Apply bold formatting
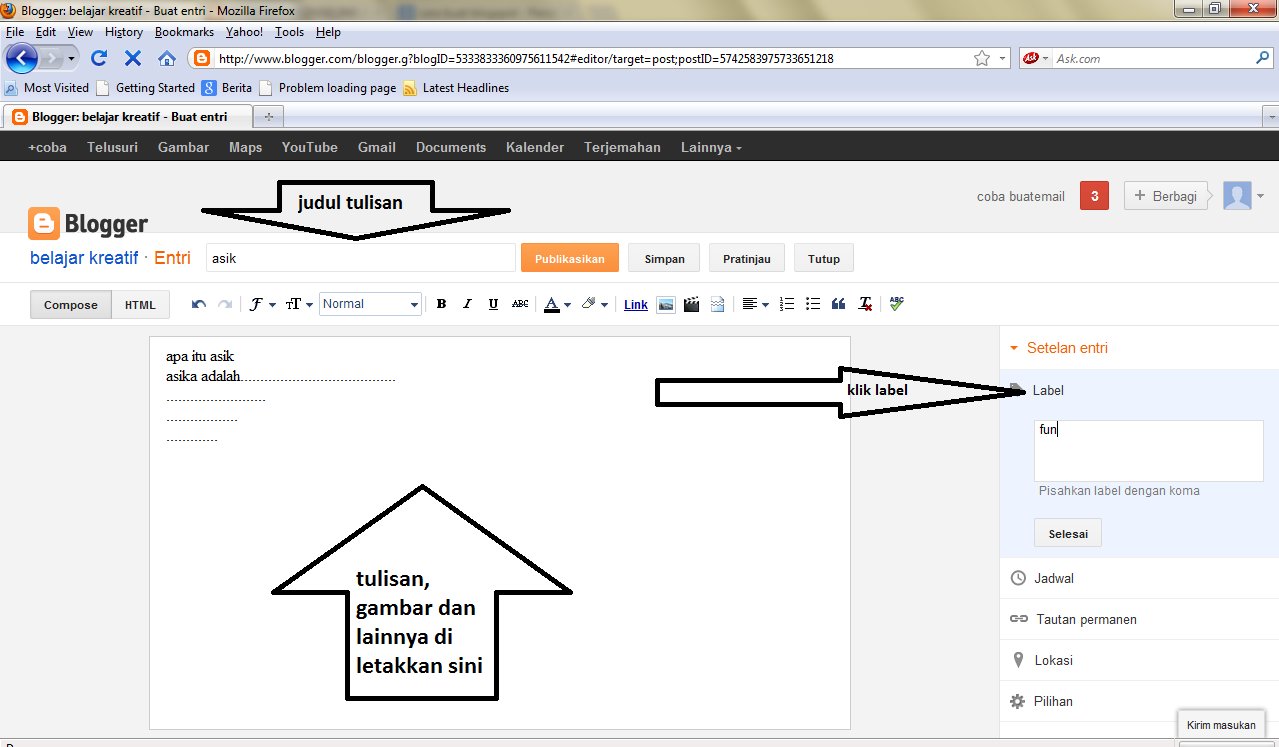Screen dimensions: 1279x747 (441, 304)
